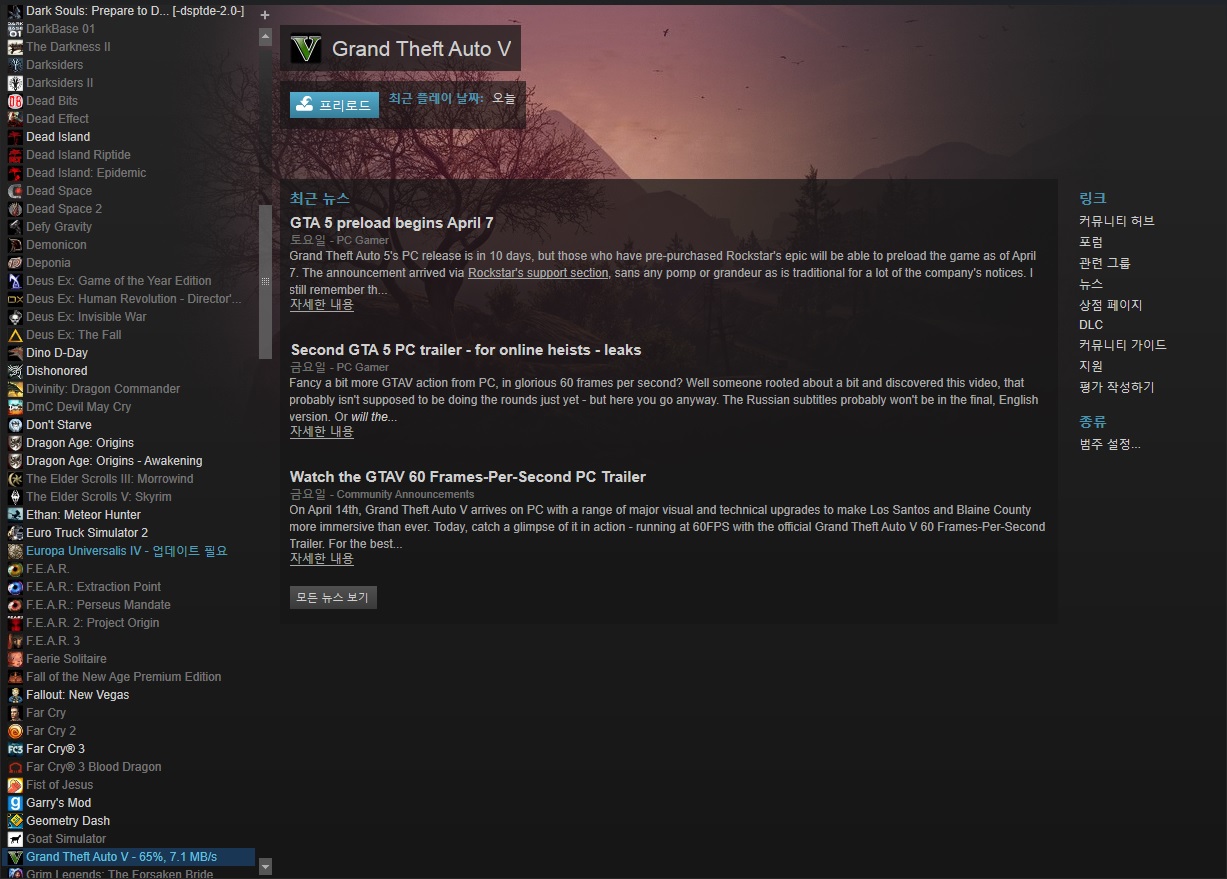Click the scrollbar down arrow of game list
This screenshot has width=1227, height=879.
(265, 867)
